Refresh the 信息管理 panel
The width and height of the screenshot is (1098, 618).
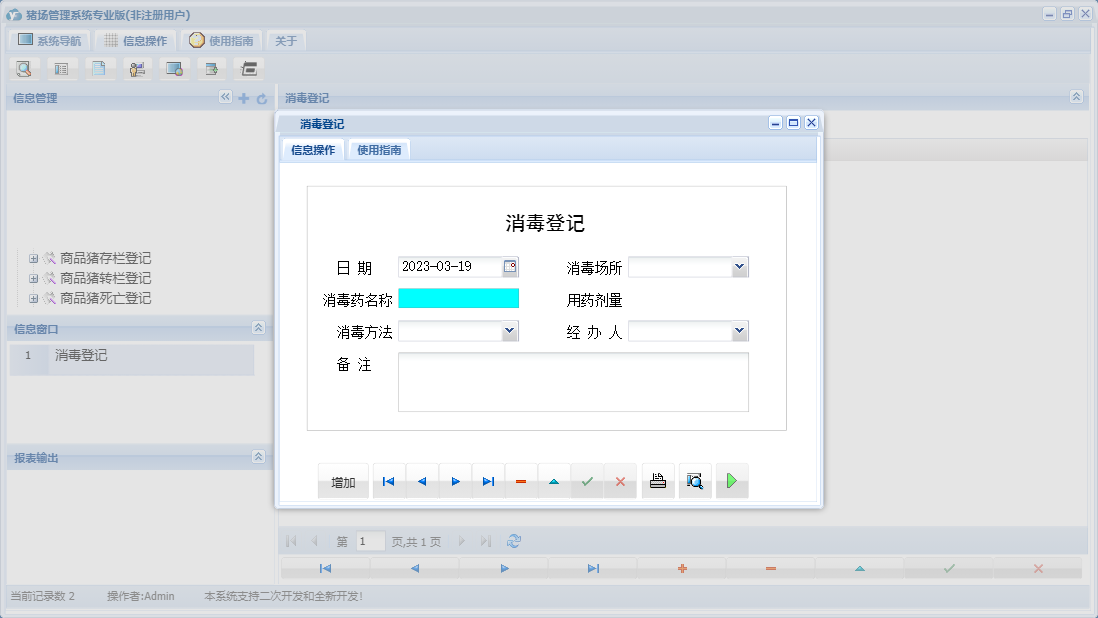click(x=261, y=98)
